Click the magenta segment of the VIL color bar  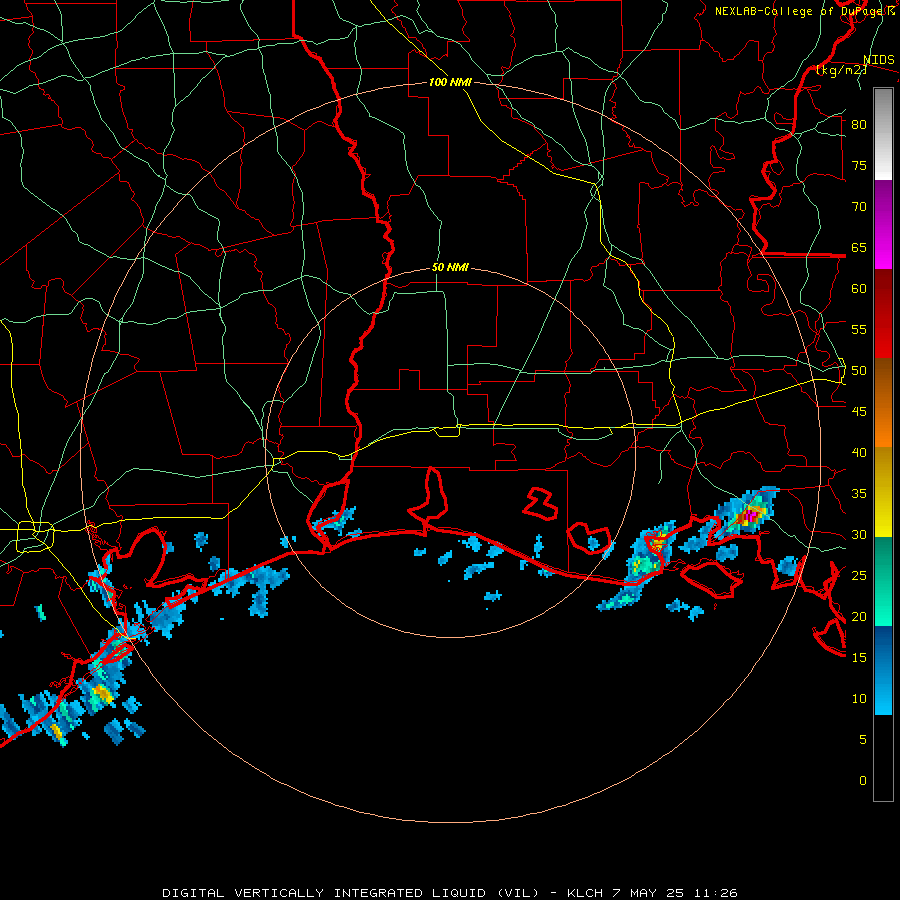(x=883, y=224)
